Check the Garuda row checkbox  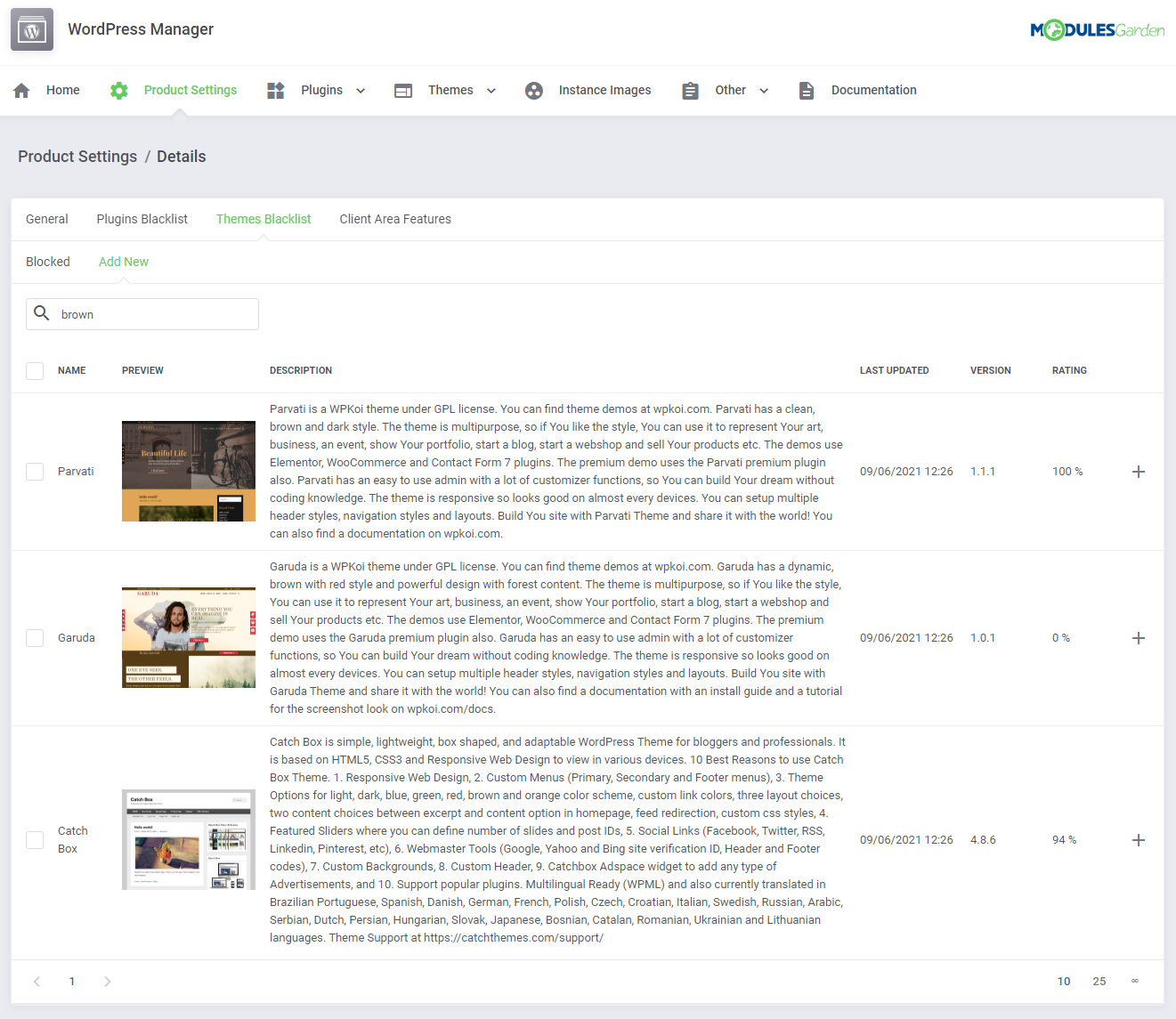(x=35, y=638)
